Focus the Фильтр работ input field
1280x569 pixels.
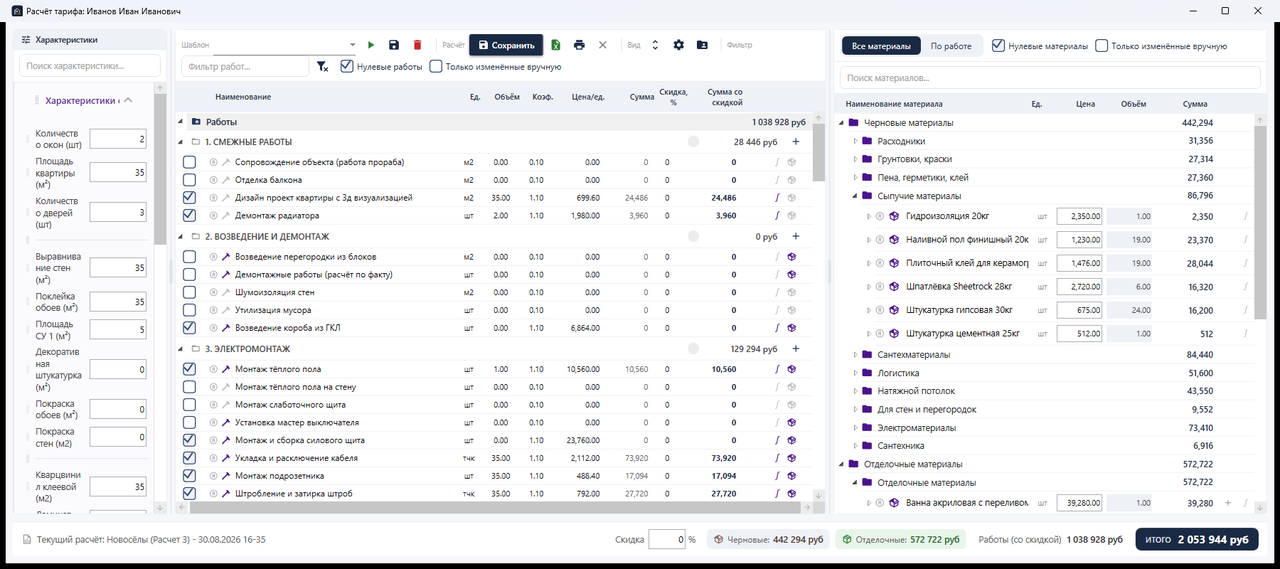(x=245, y=66)
